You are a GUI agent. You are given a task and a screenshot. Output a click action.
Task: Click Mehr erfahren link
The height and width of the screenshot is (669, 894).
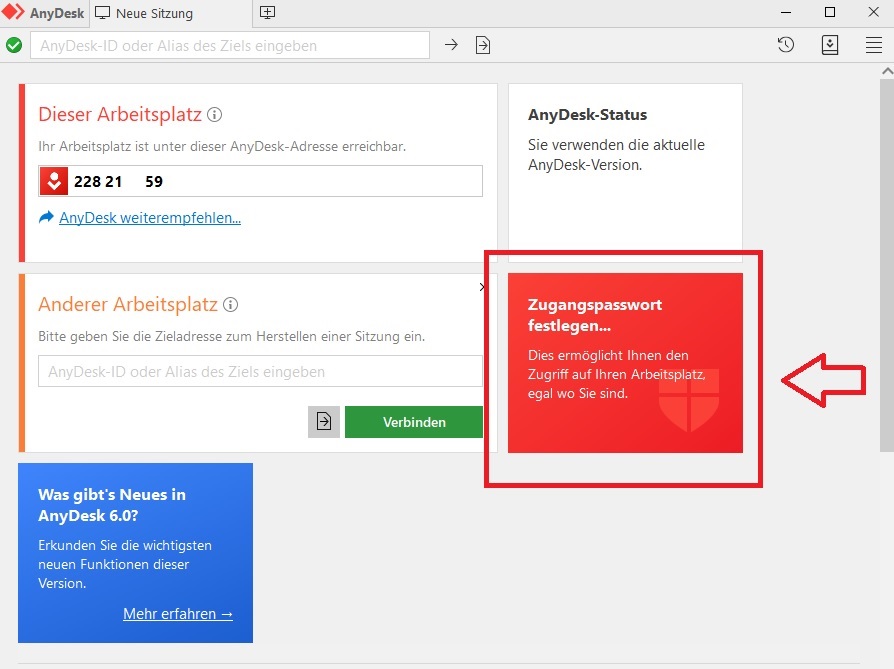tap(178, 614)
